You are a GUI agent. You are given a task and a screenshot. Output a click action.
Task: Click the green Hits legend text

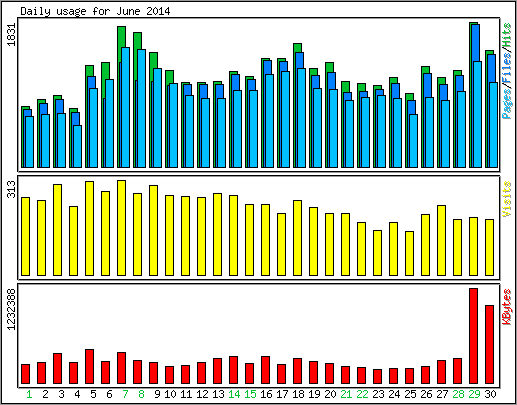507,35
